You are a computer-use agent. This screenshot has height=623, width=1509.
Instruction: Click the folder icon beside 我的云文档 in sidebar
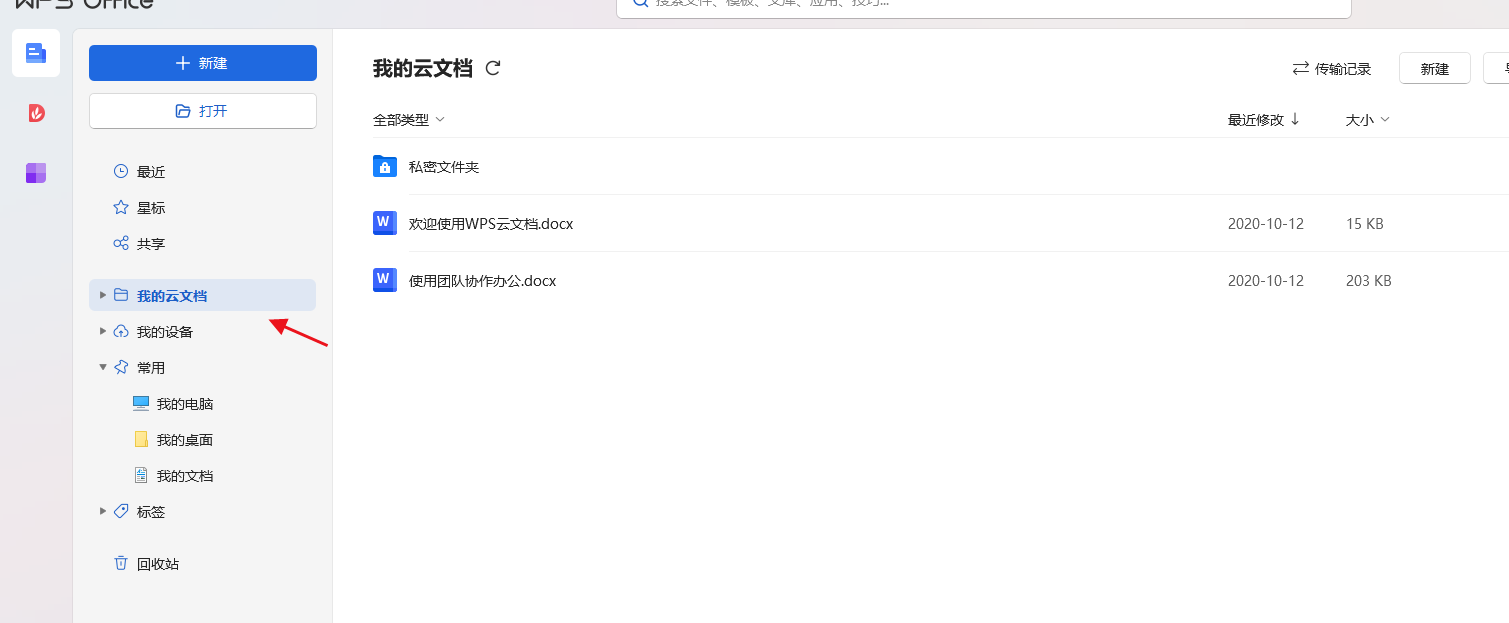121,295
